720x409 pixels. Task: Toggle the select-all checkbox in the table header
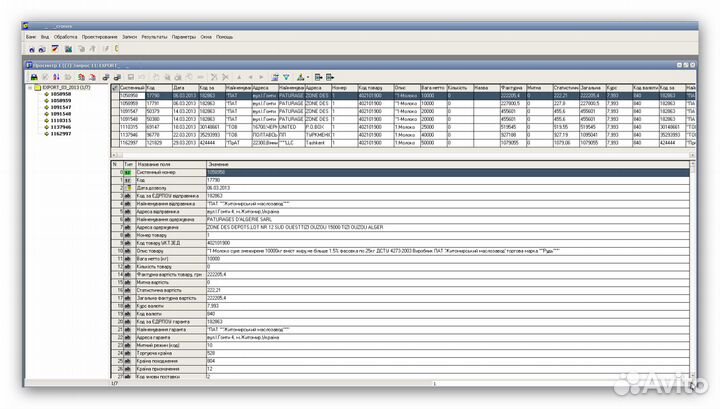(115, 88)
